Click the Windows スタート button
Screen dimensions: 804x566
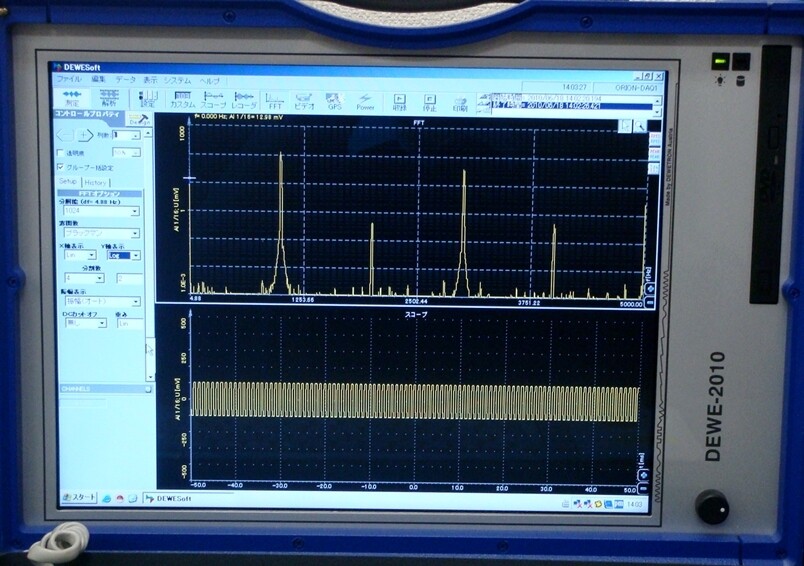point(79,497)
